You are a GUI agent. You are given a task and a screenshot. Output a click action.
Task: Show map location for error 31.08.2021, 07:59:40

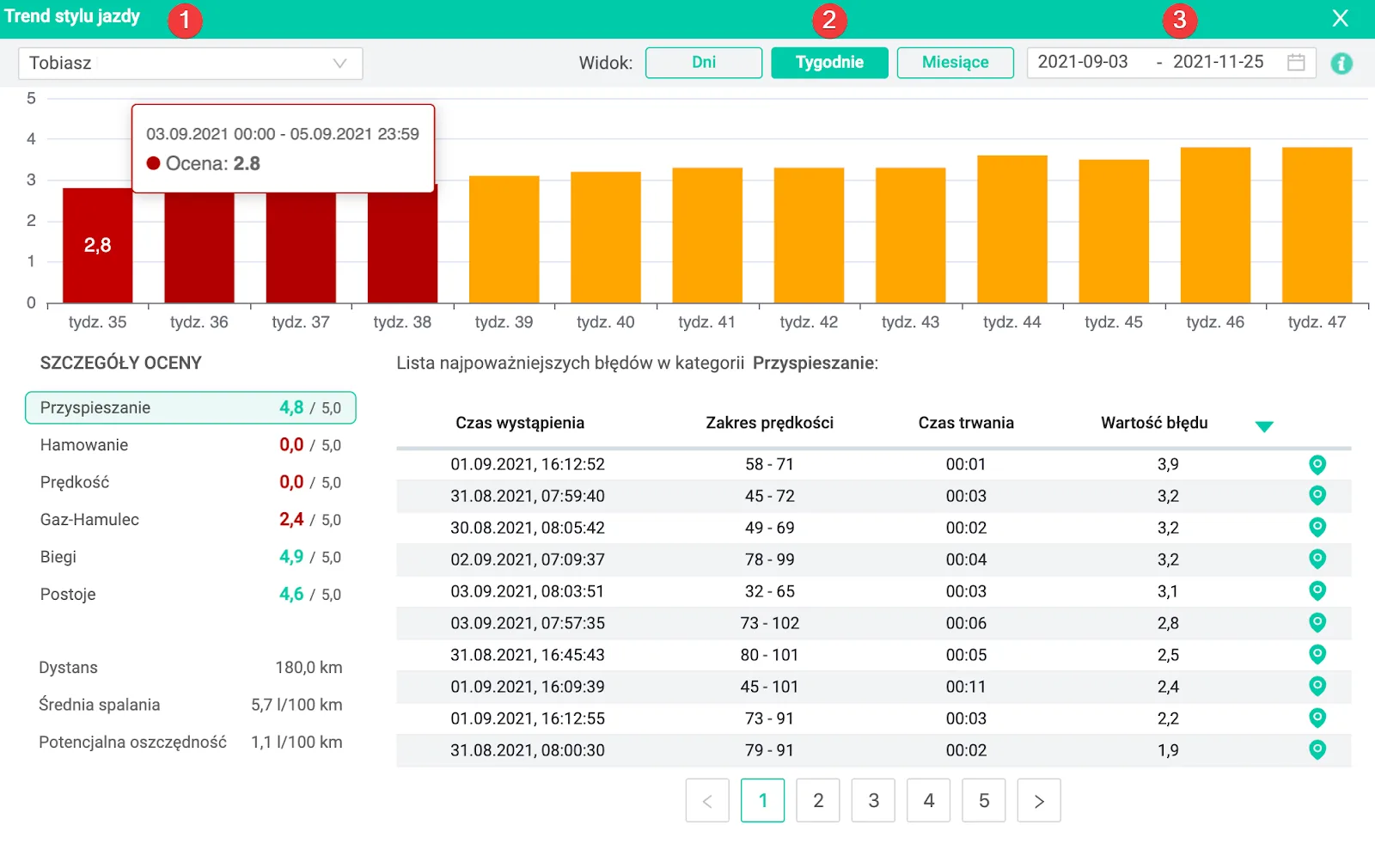click(x=1317, y=496)
